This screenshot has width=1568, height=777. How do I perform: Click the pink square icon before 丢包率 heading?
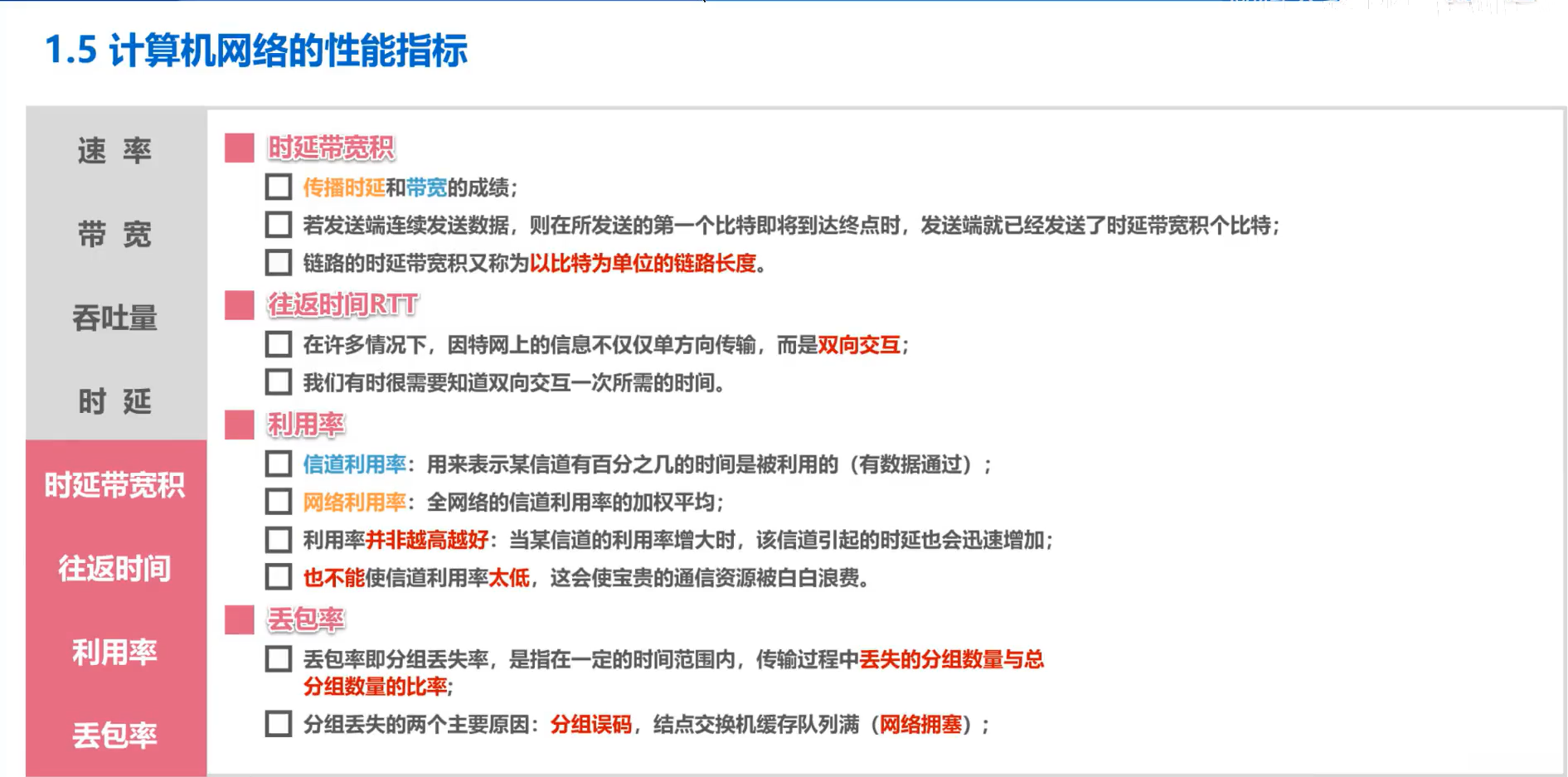tap(239, 619)
